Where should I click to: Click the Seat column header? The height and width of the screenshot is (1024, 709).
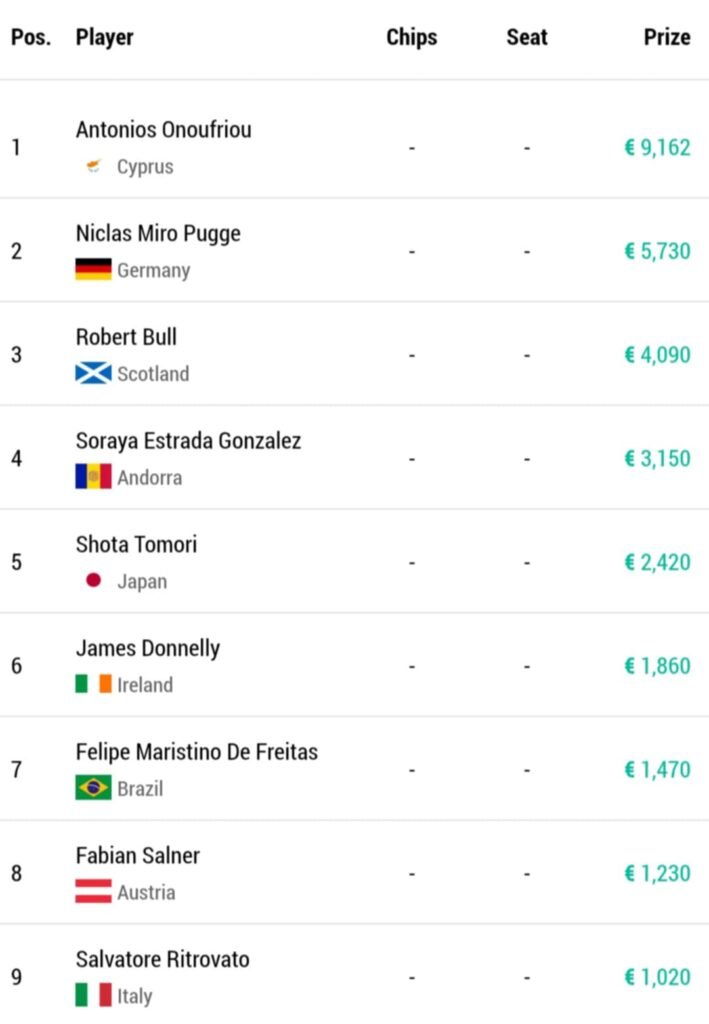526,37
